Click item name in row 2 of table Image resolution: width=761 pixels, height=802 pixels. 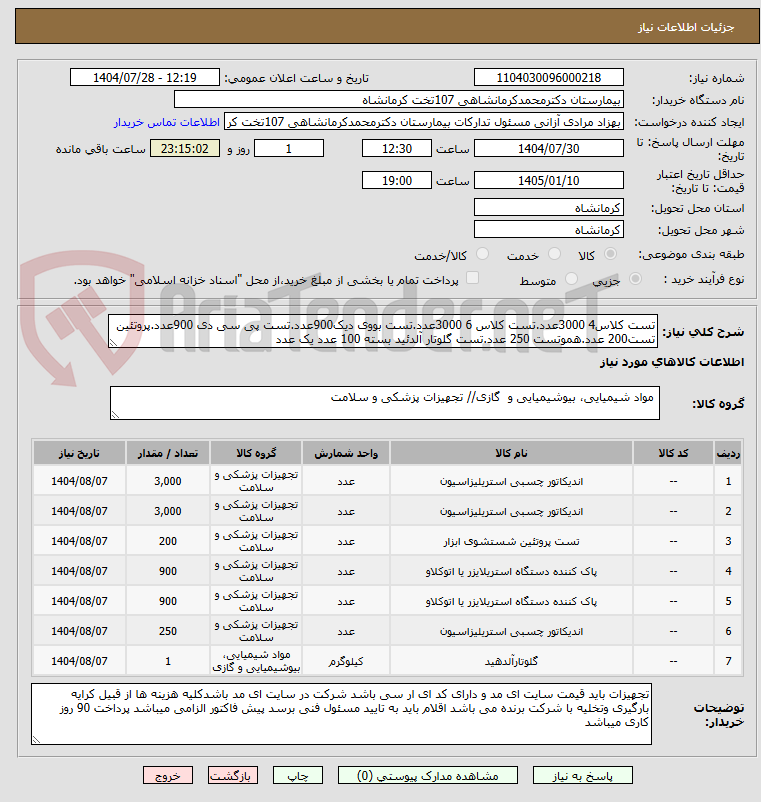tap(511, 511)
